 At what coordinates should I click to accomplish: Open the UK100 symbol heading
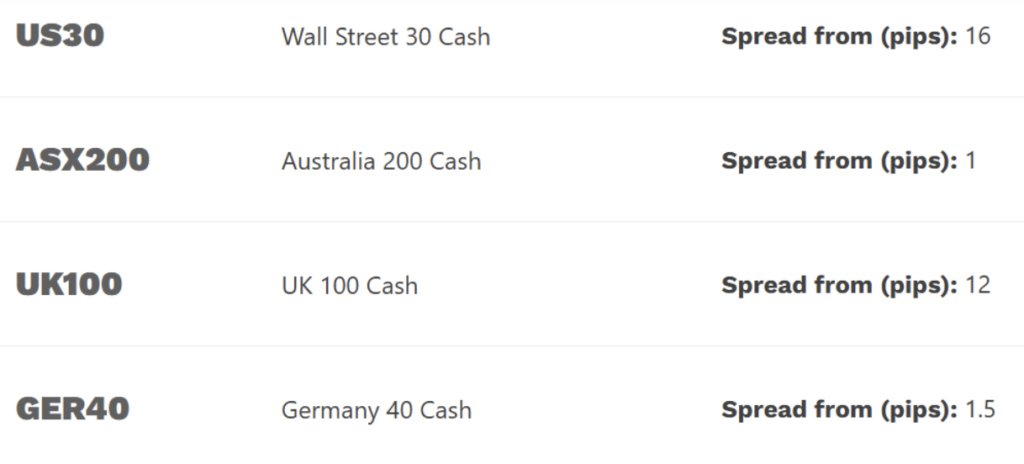[69, 286]
